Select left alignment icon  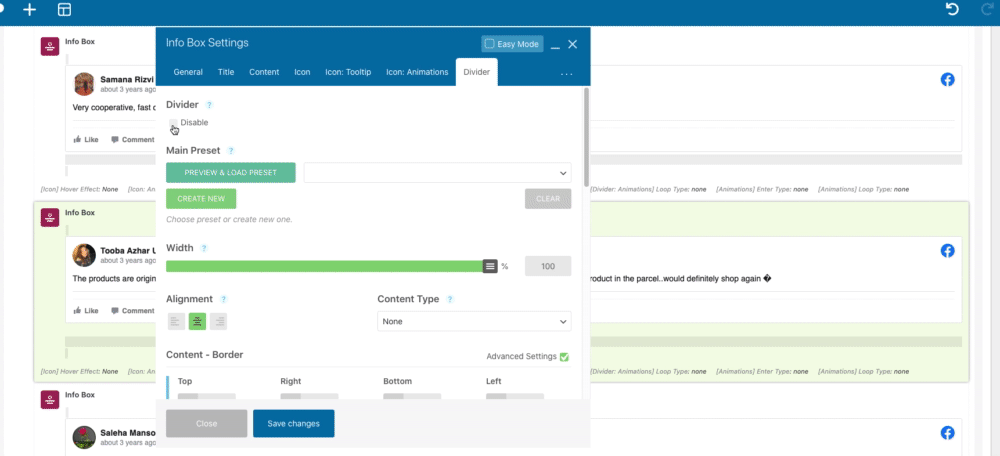click(x=177, y=321)
